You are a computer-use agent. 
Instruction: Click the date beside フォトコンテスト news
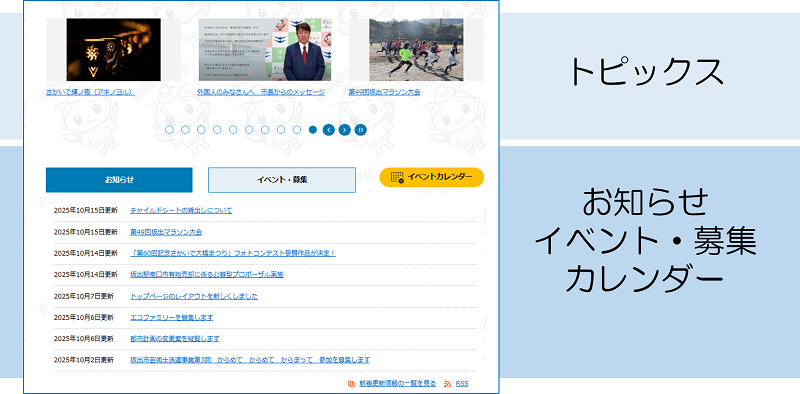(x=85, y=253)
